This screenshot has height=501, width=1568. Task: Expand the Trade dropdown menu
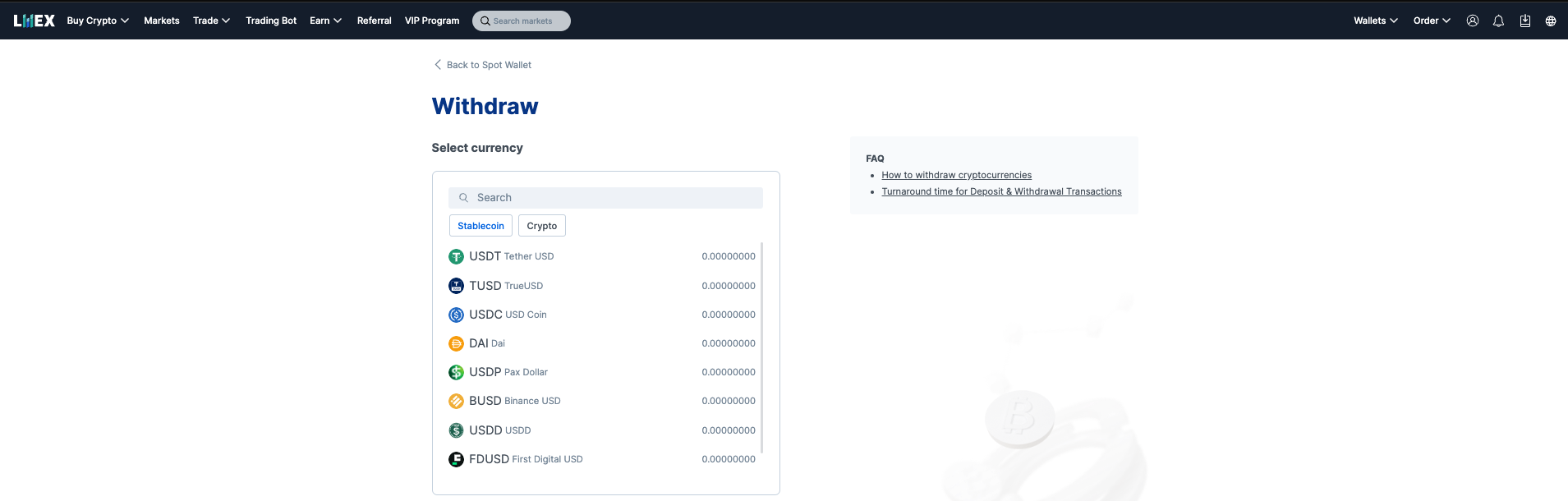(211, 21)
